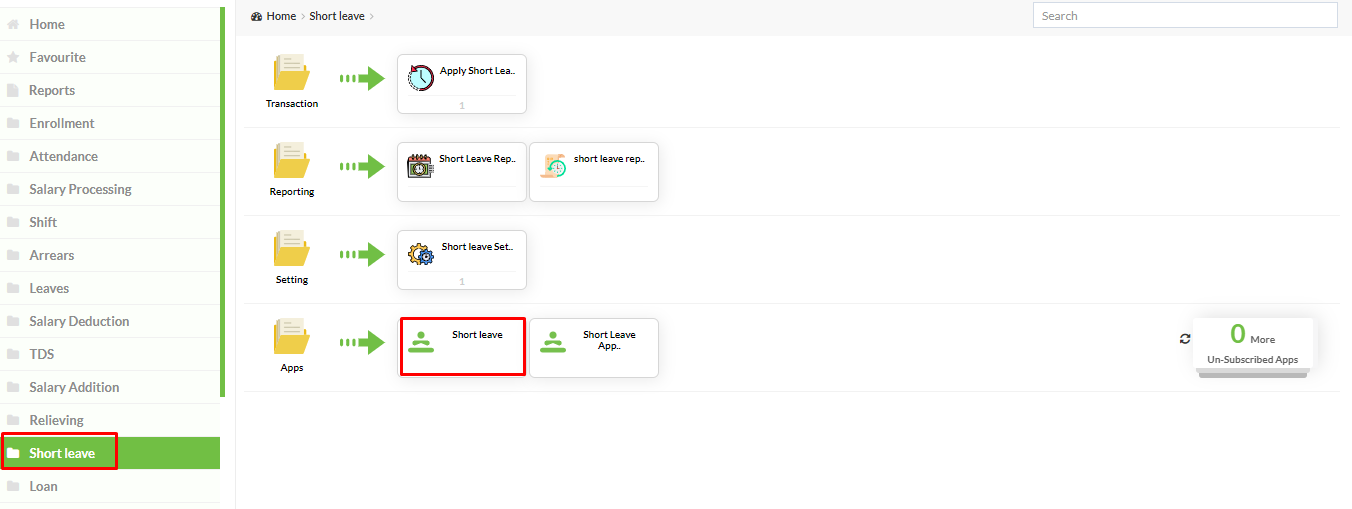Click the Loan folder icon in sidebar
The width and height of the screenshot is (1352, 509).
[13, 486]
